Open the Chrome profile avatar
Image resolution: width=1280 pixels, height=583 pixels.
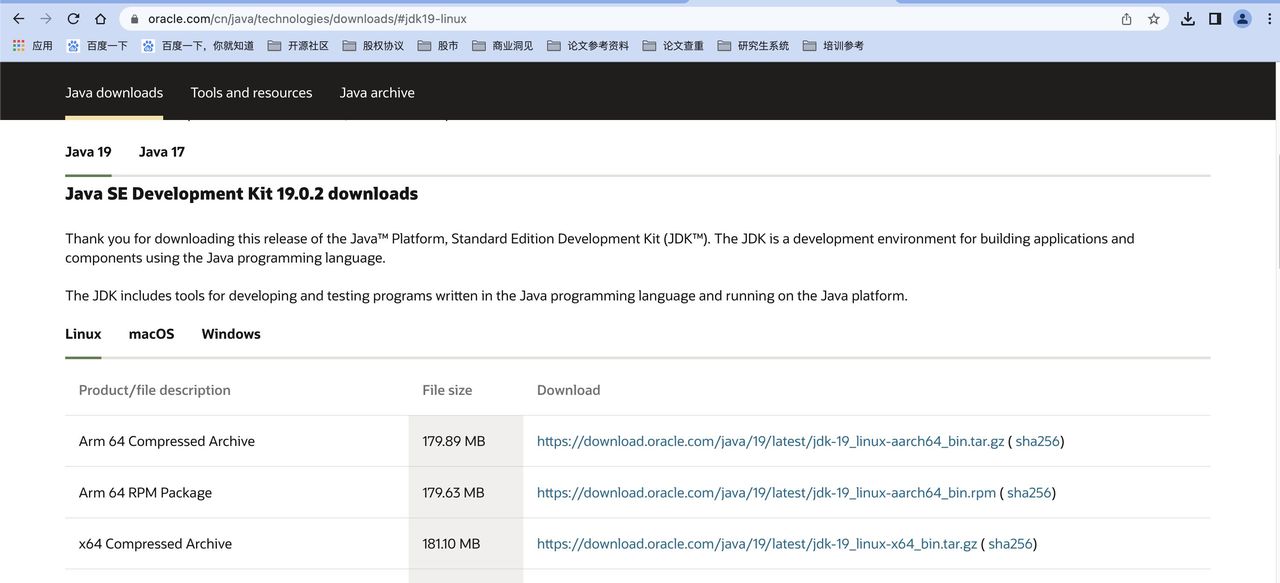click(x=1242, y=19)
